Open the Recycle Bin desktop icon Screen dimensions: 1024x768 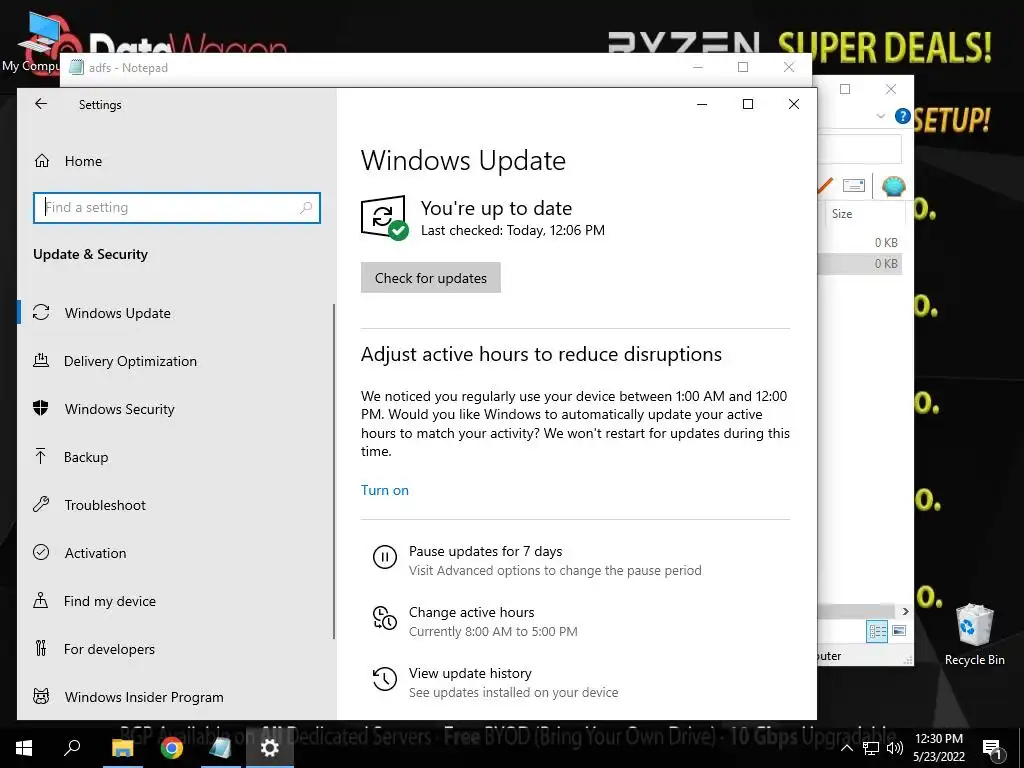coord(974,634)
